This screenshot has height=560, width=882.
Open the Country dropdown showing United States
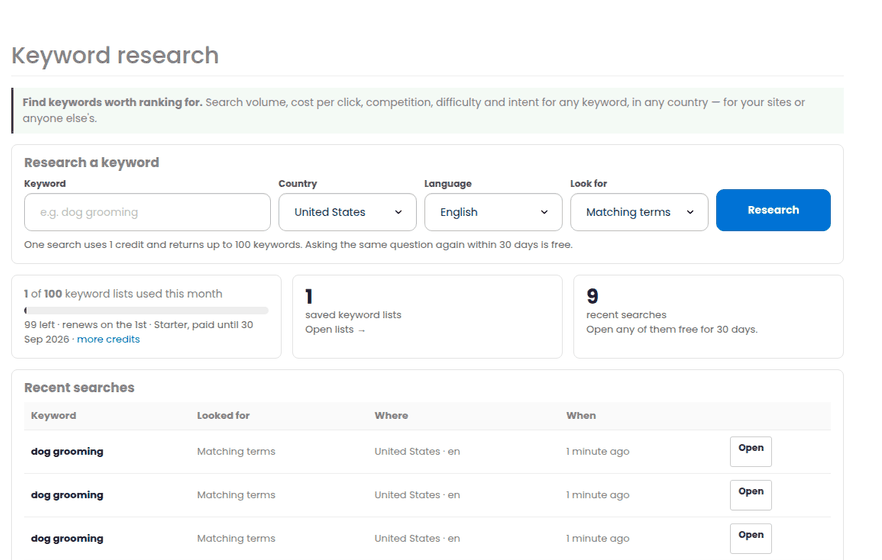(347, 212)
